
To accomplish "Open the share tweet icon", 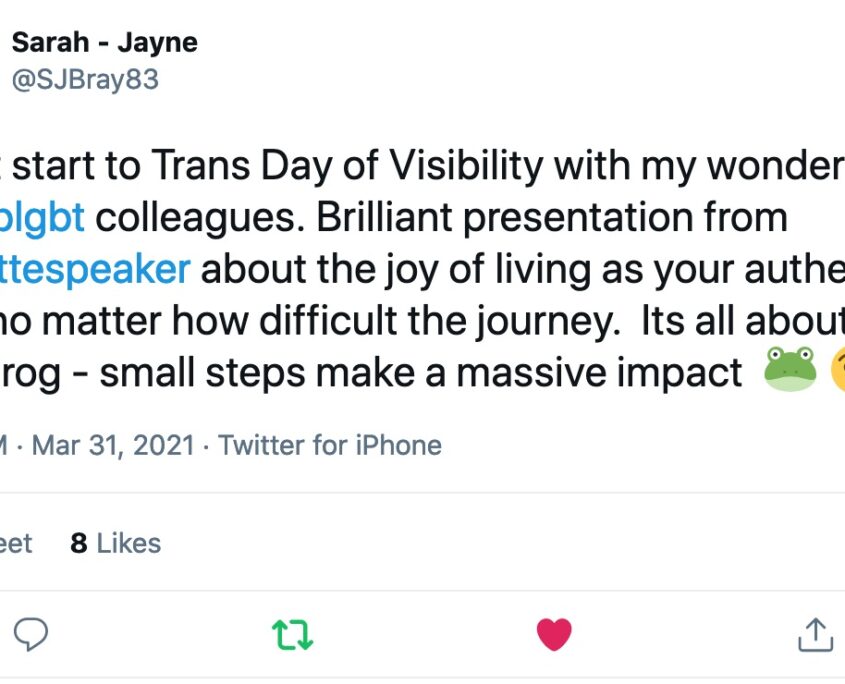I will pyautogui.click(x=815, y=634).
